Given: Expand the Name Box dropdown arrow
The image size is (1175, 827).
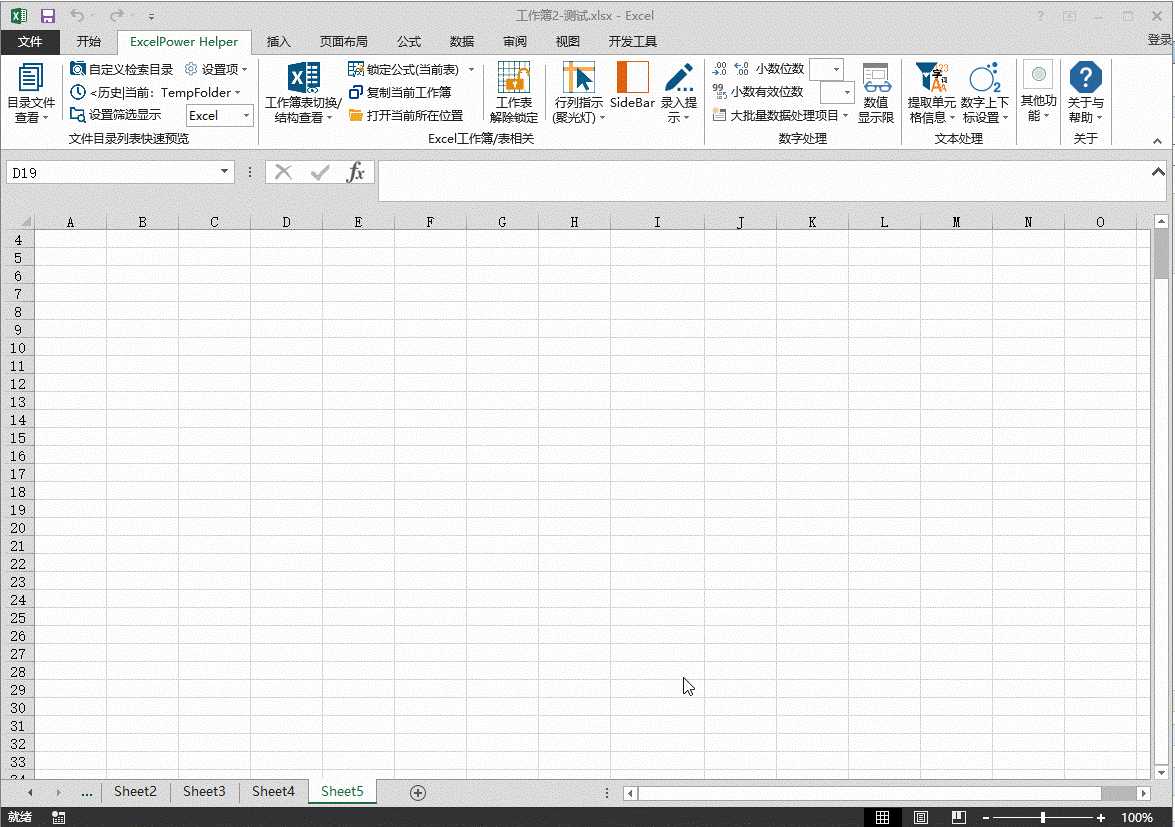Looking at the screenshot, I should point(224,172).
